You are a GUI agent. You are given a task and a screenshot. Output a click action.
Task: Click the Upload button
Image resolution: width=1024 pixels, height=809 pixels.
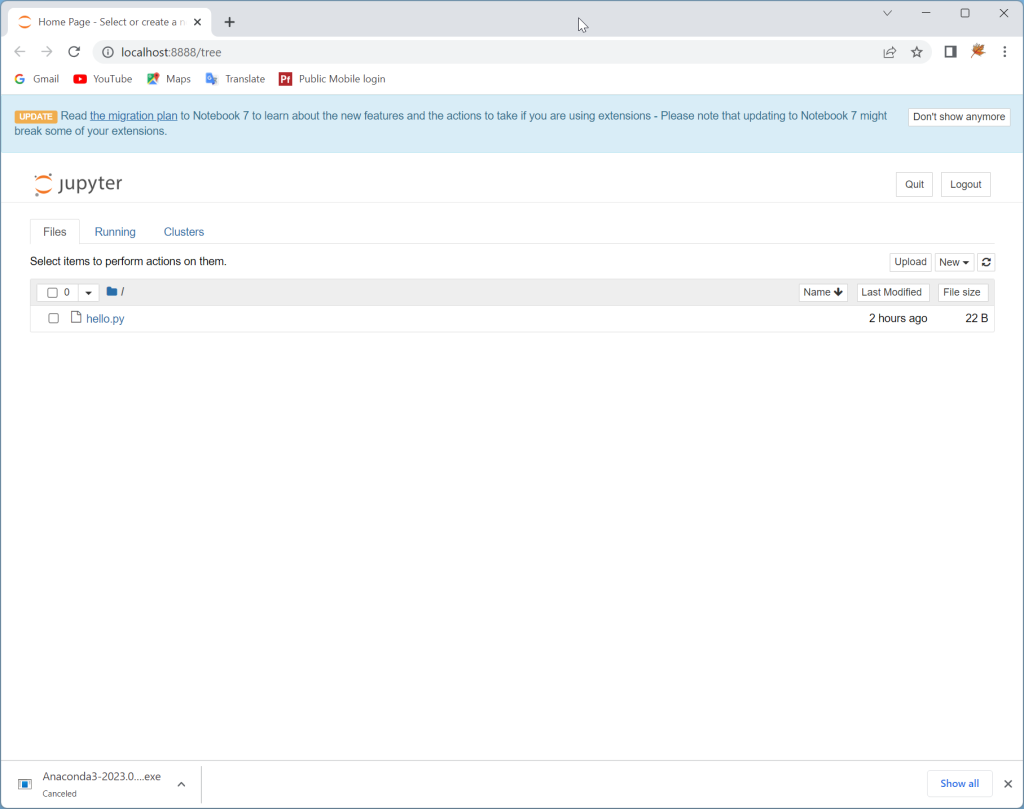pos(910,262)
